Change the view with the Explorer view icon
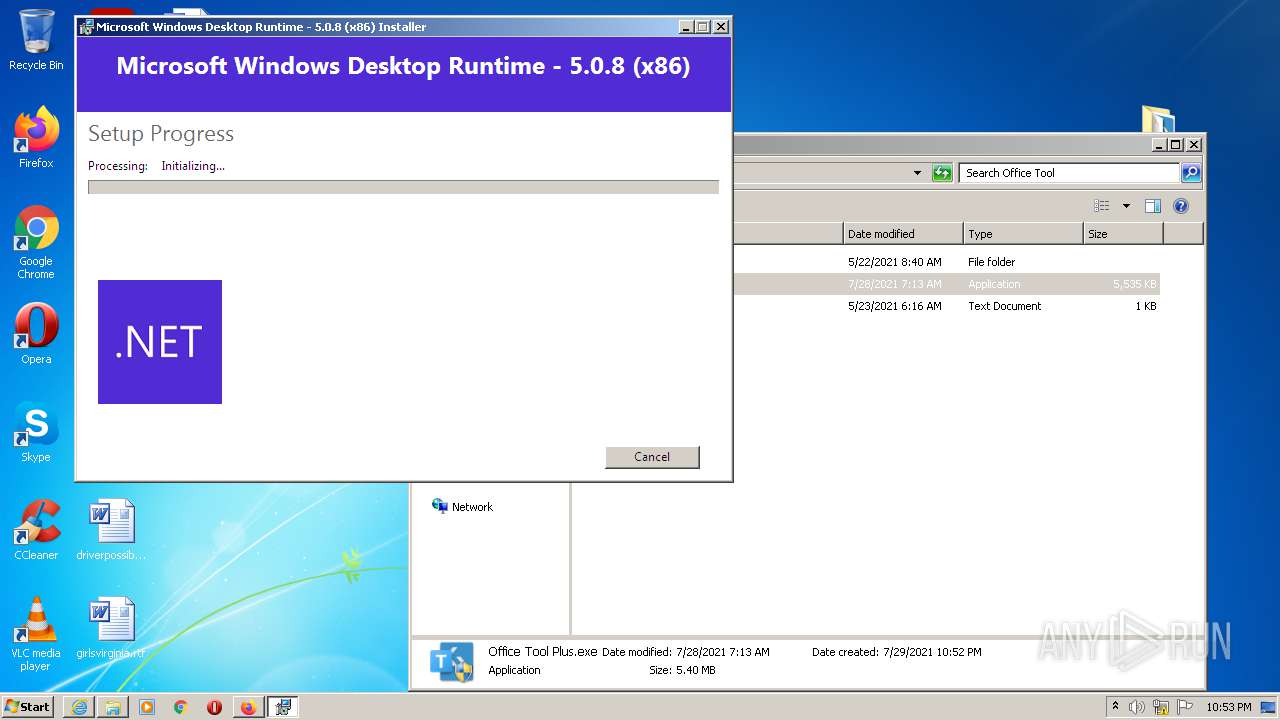Viewport: 1280px width, 720px height. click(x=1102, y=206)
